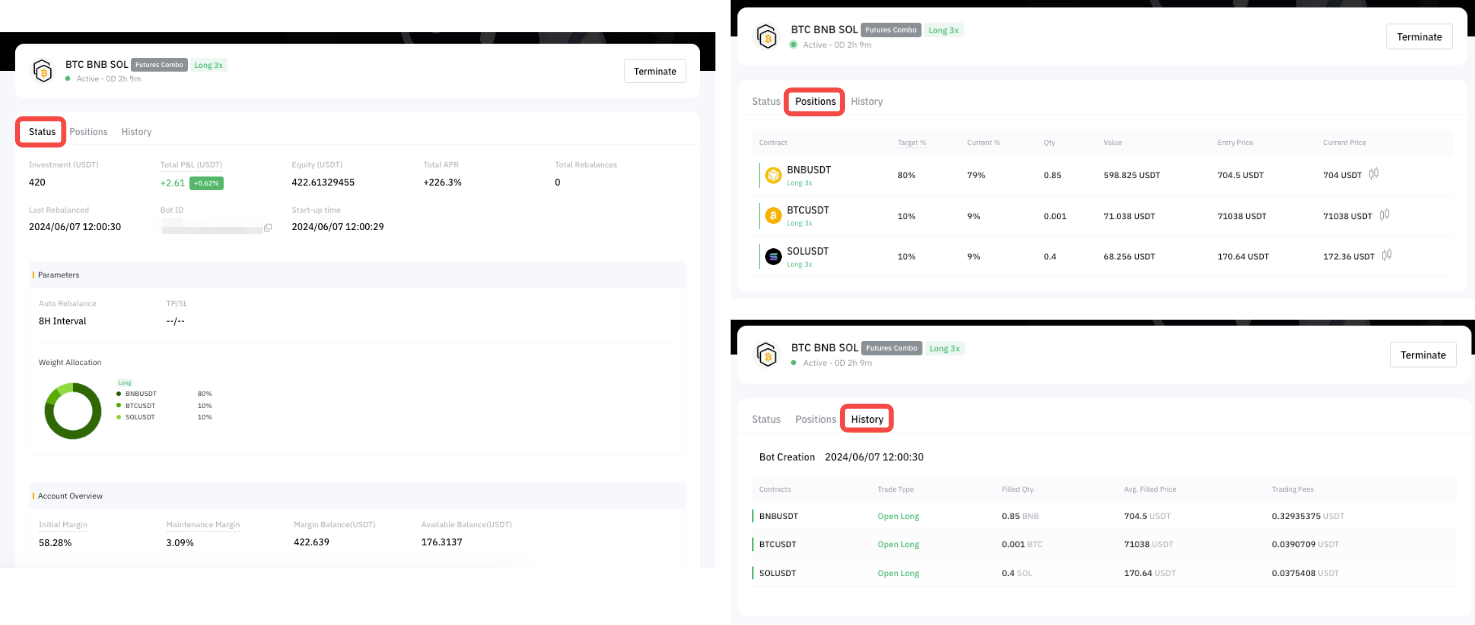Click the weight allocation donut chart
The height and width of the screenshot is (625, 1475).
pos(73,410)
